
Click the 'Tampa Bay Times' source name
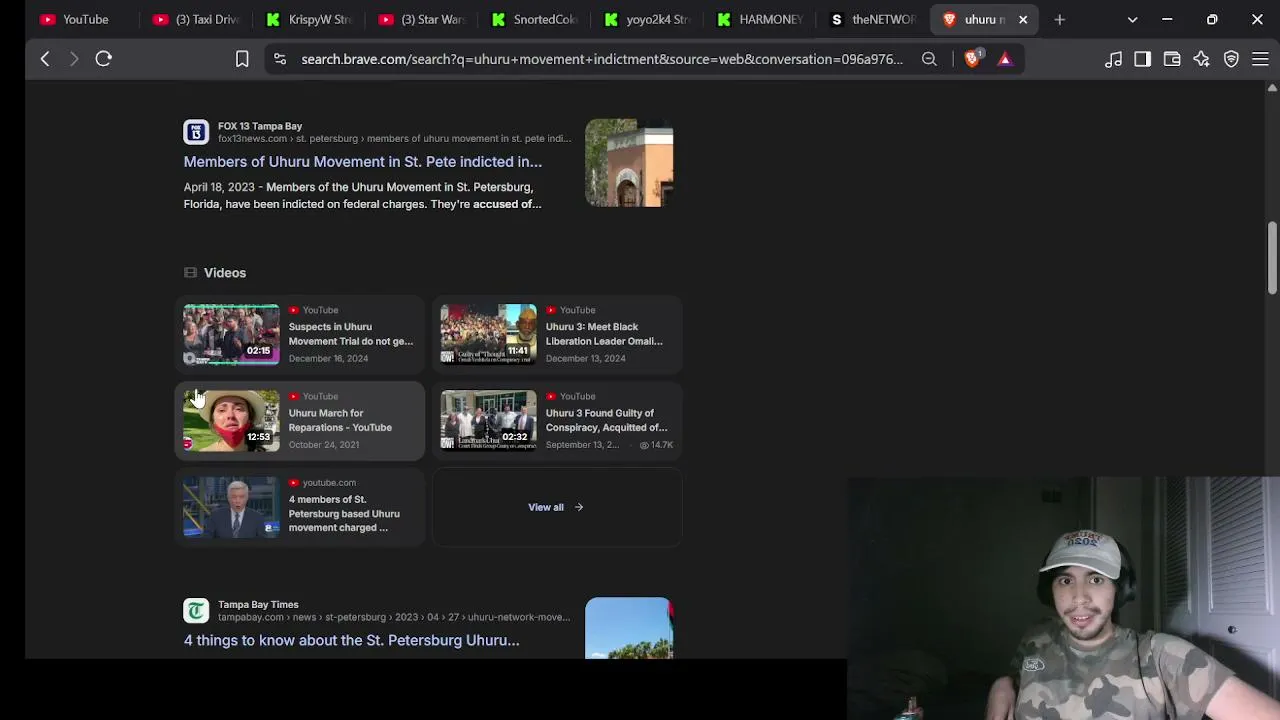(x=258, y=604)
